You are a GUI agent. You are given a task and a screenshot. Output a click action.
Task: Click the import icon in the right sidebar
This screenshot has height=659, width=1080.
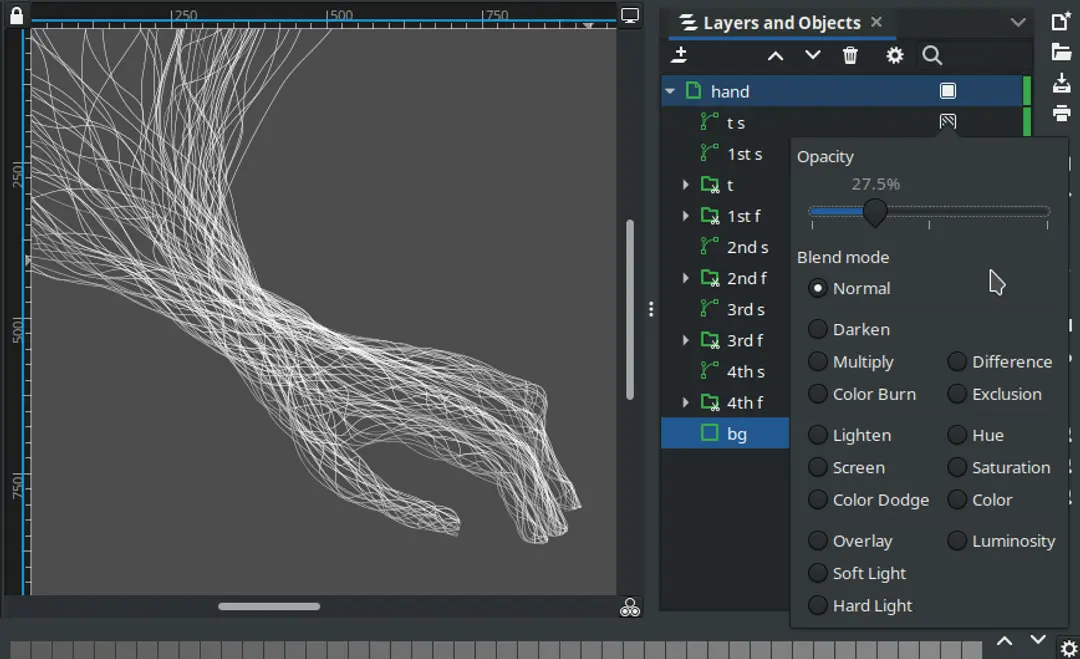tap(1061, 83)
